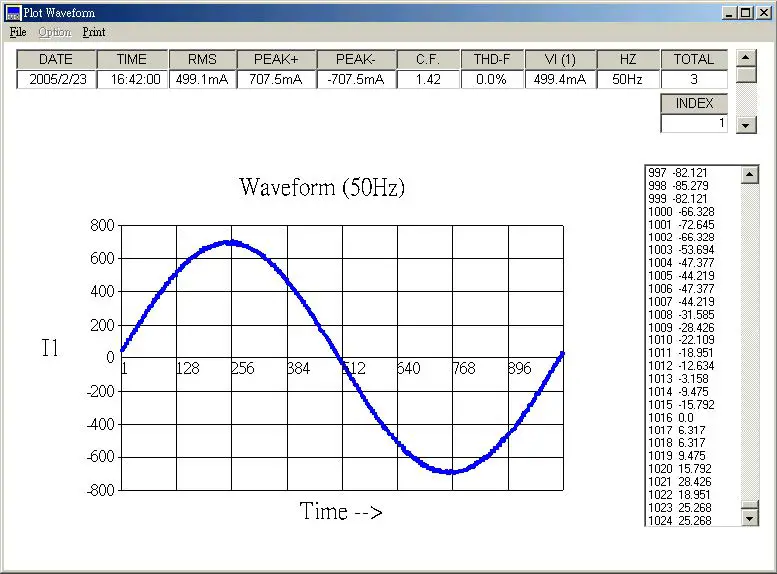Select data row 1014 -9.475
Image resolution: width=777 pixels, height=574 pixels.
point(694,392)
